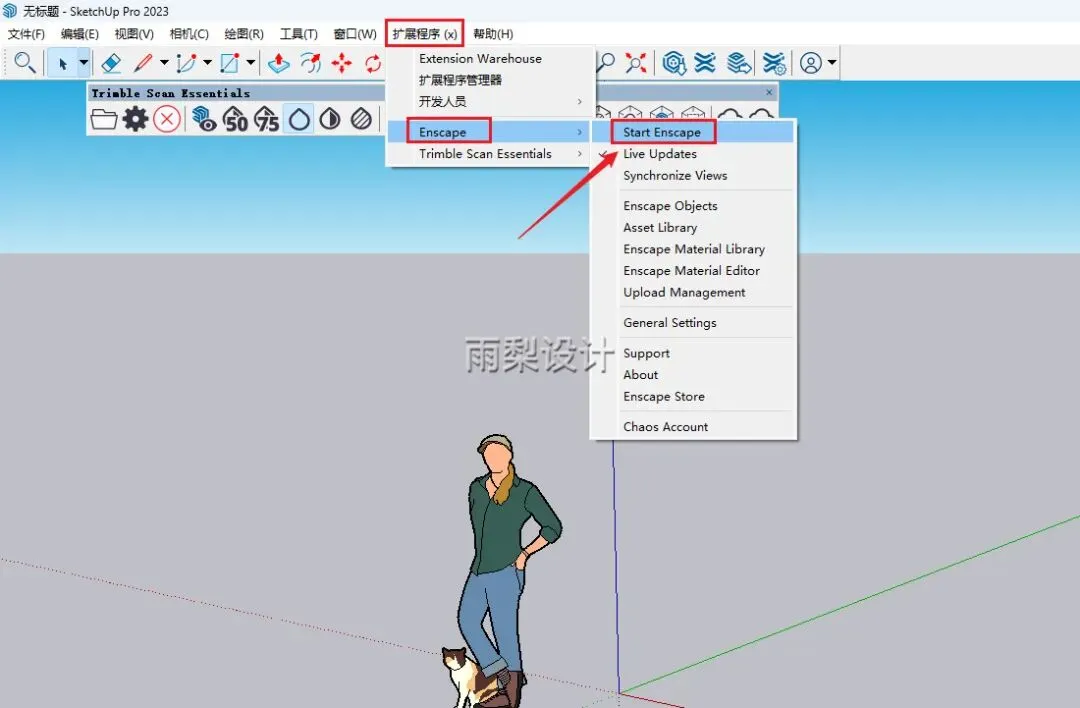Screen dimensions: 1080x708
Task: Open Extension Manager gear toolbar icon
Action: point(773,63)
